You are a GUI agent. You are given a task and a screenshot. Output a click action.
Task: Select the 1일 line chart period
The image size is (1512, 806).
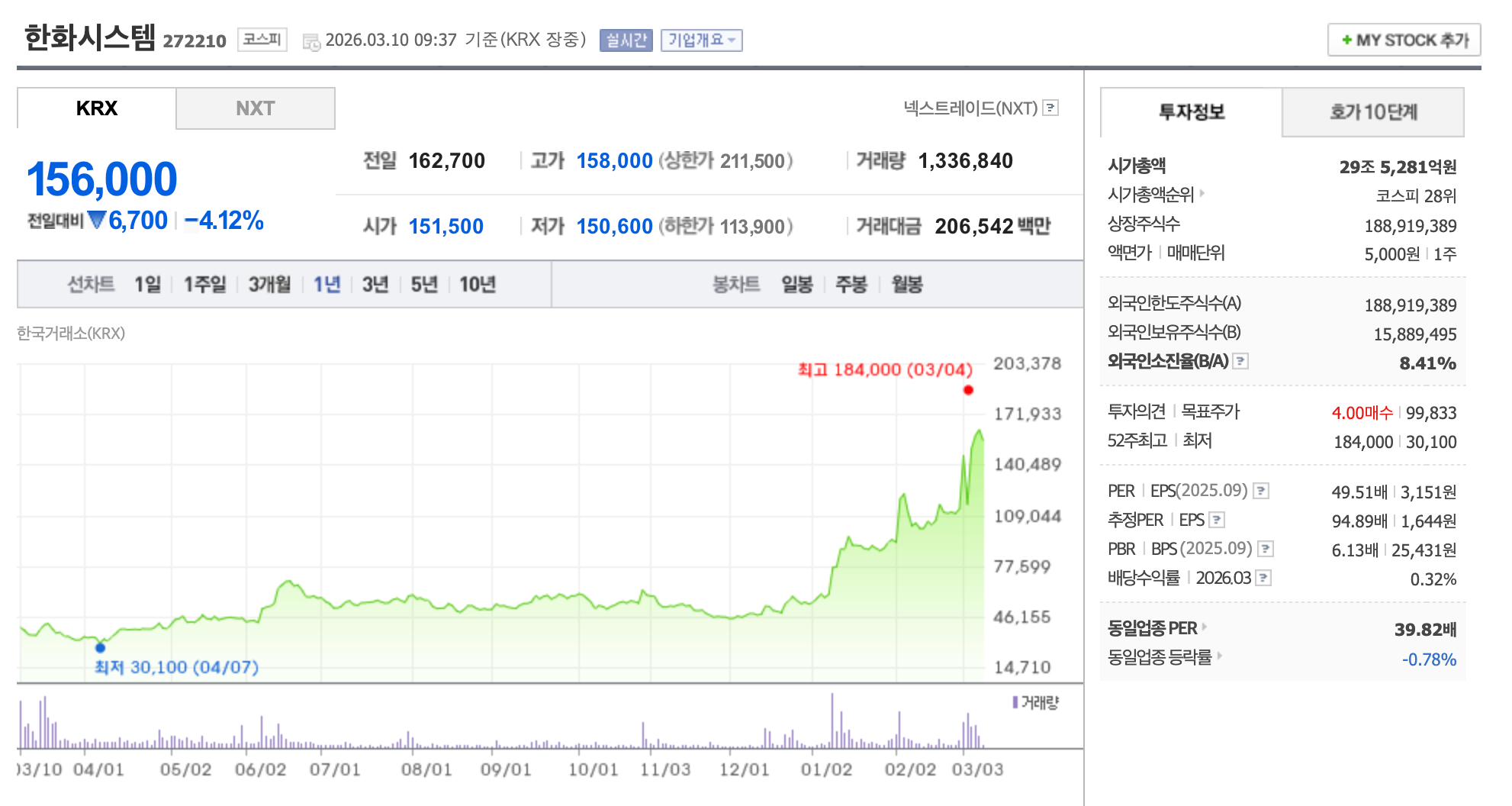point(148,285)
